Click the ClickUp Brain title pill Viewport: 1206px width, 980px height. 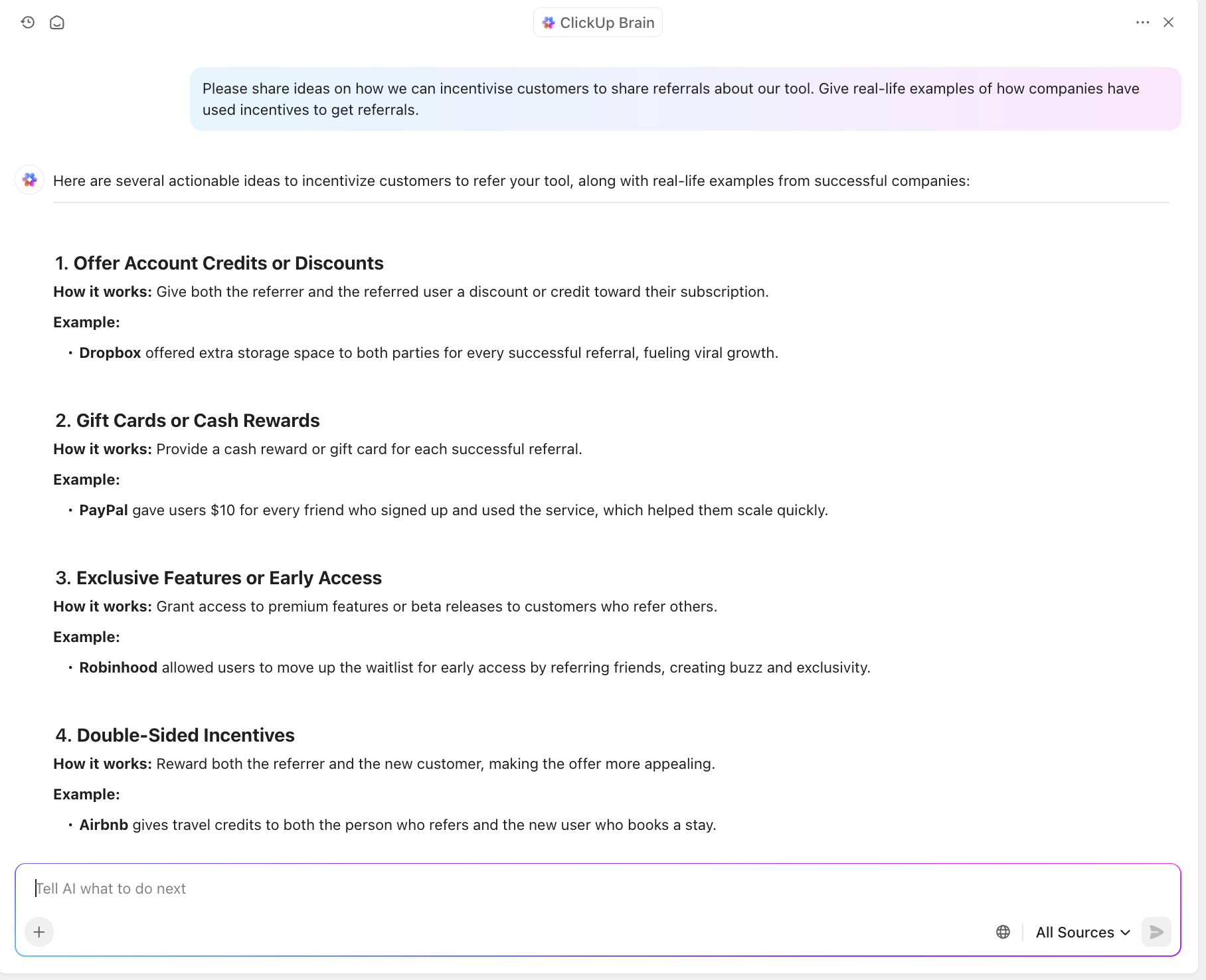[597, 22]
